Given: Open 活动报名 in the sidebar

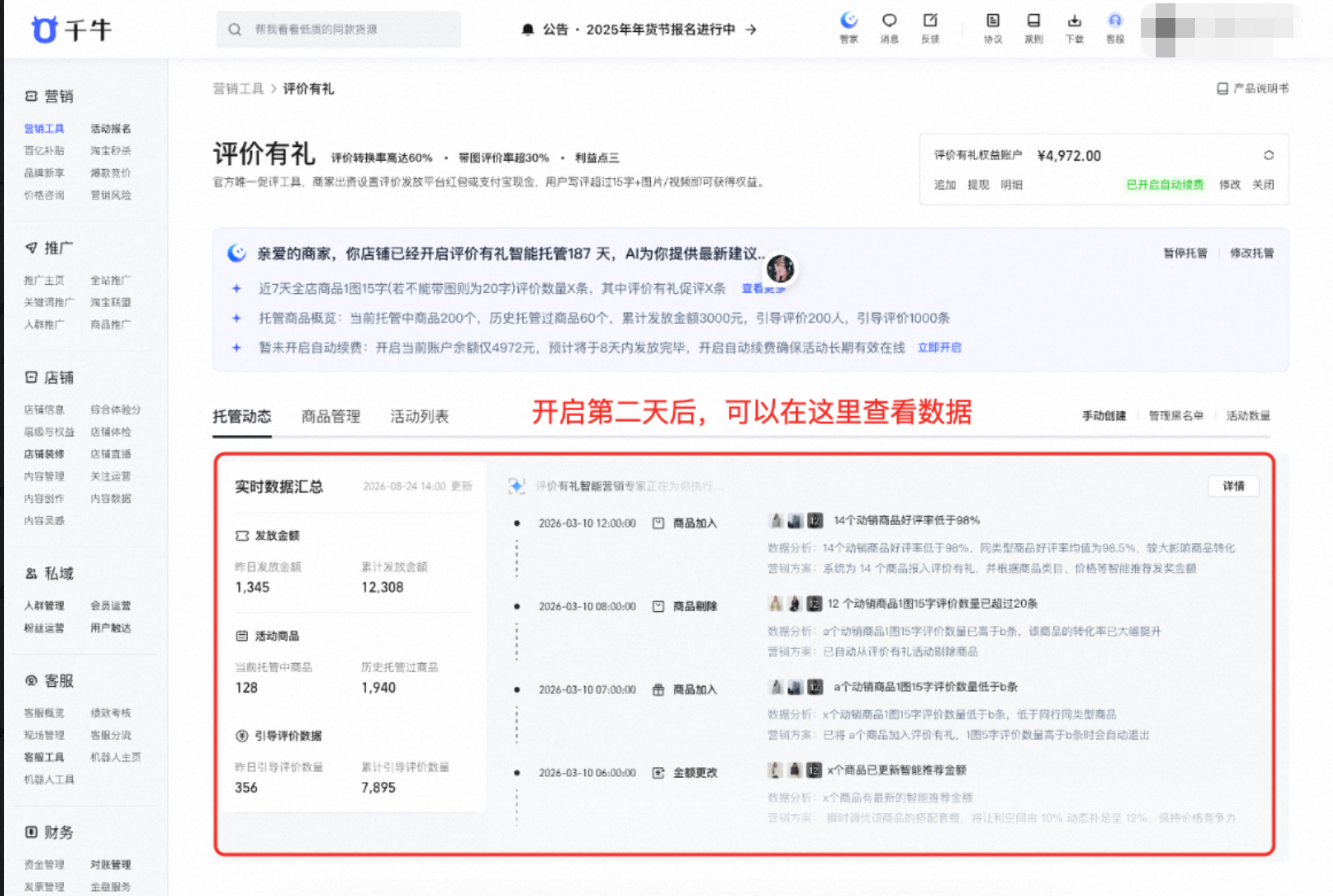Looking at the screenshot, I should point(111,129).
